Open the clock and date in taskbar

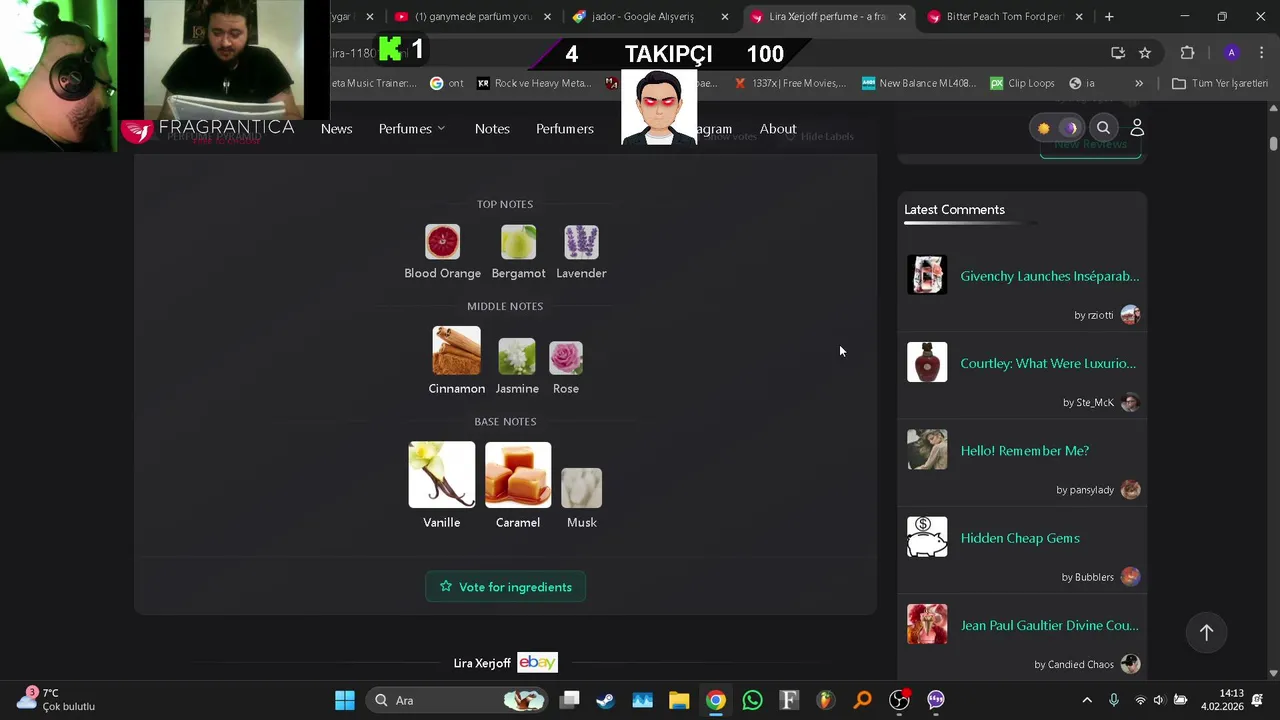pyautogui.click(x=1222, y=699)
